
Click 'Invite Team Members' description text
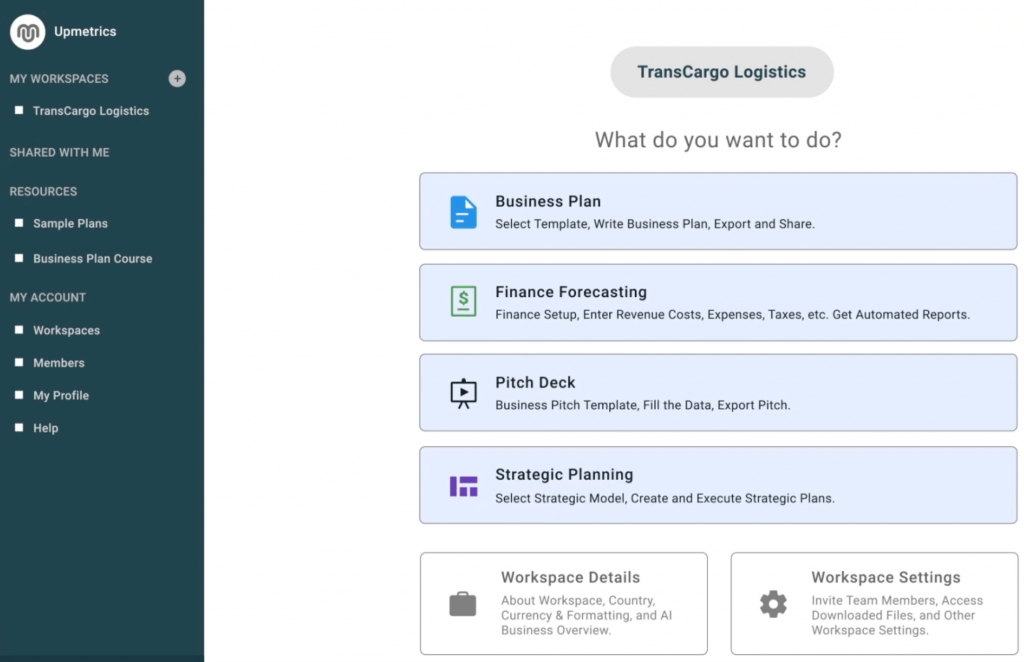tap(897, 615)
